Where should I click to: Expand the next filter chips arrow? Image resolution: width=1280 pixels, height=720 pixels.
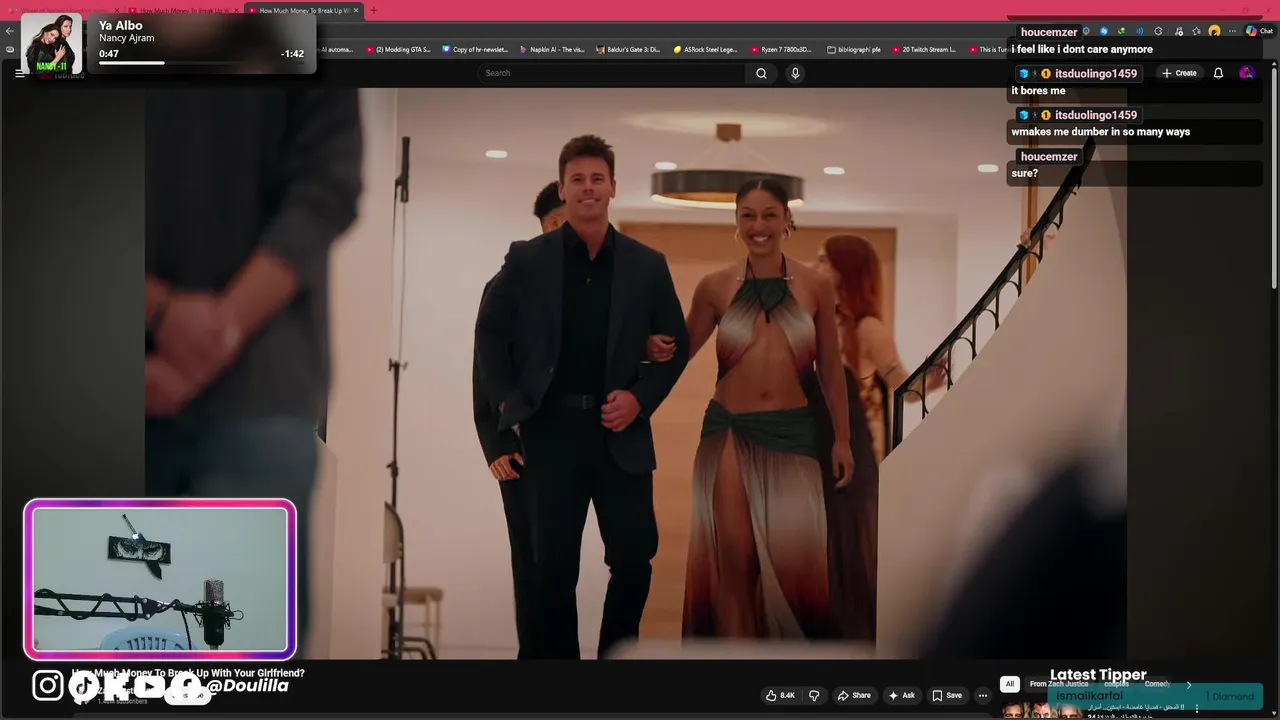(x=1188, y=685)
